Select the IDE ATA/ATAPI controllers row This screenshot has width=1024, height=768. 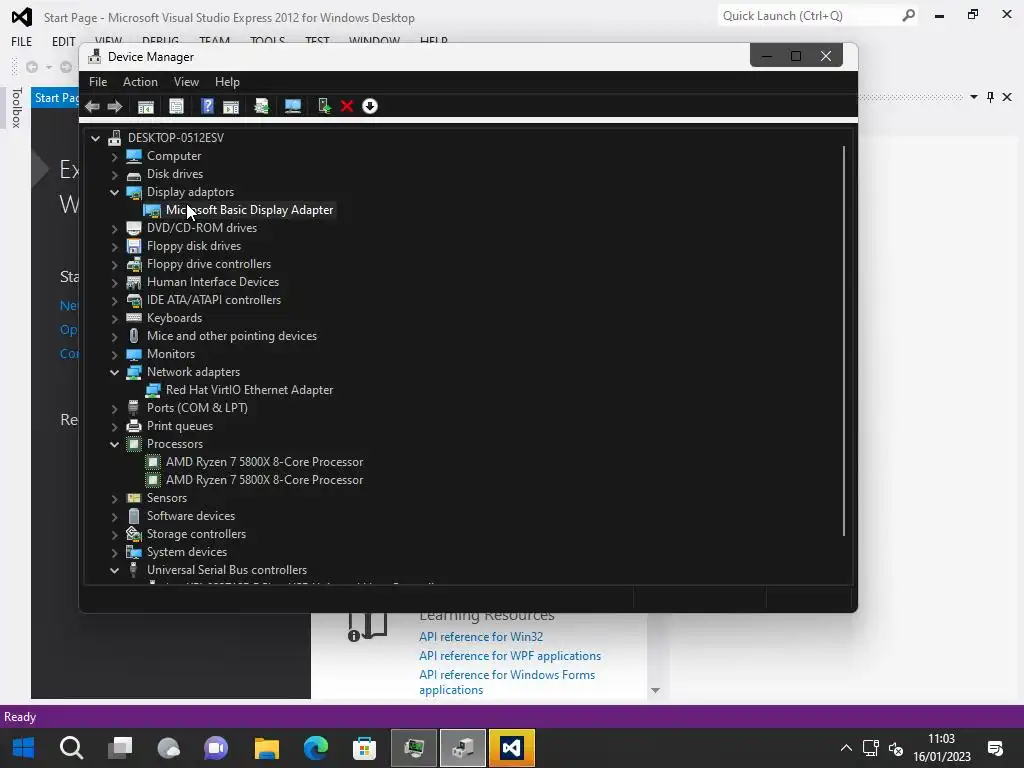[214, 300]
